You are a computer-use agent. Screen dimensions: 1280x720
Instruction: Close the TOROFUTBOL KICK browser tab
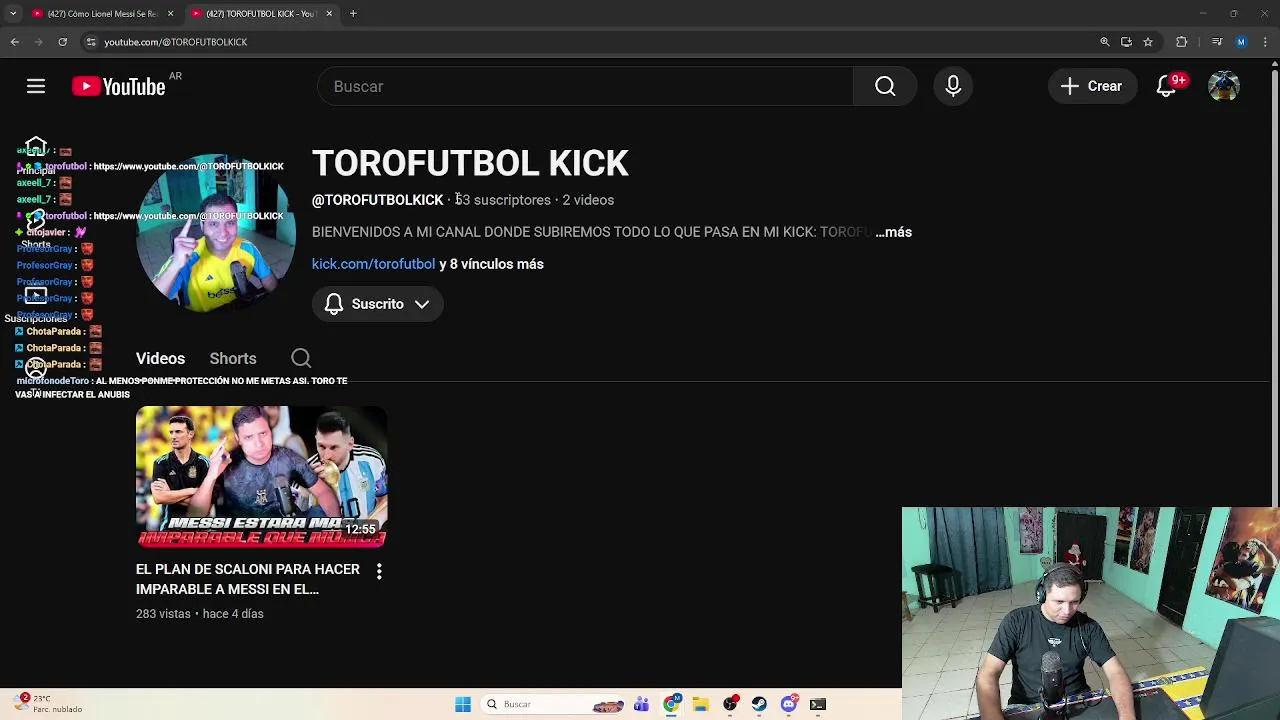click(x=328, y=14)
